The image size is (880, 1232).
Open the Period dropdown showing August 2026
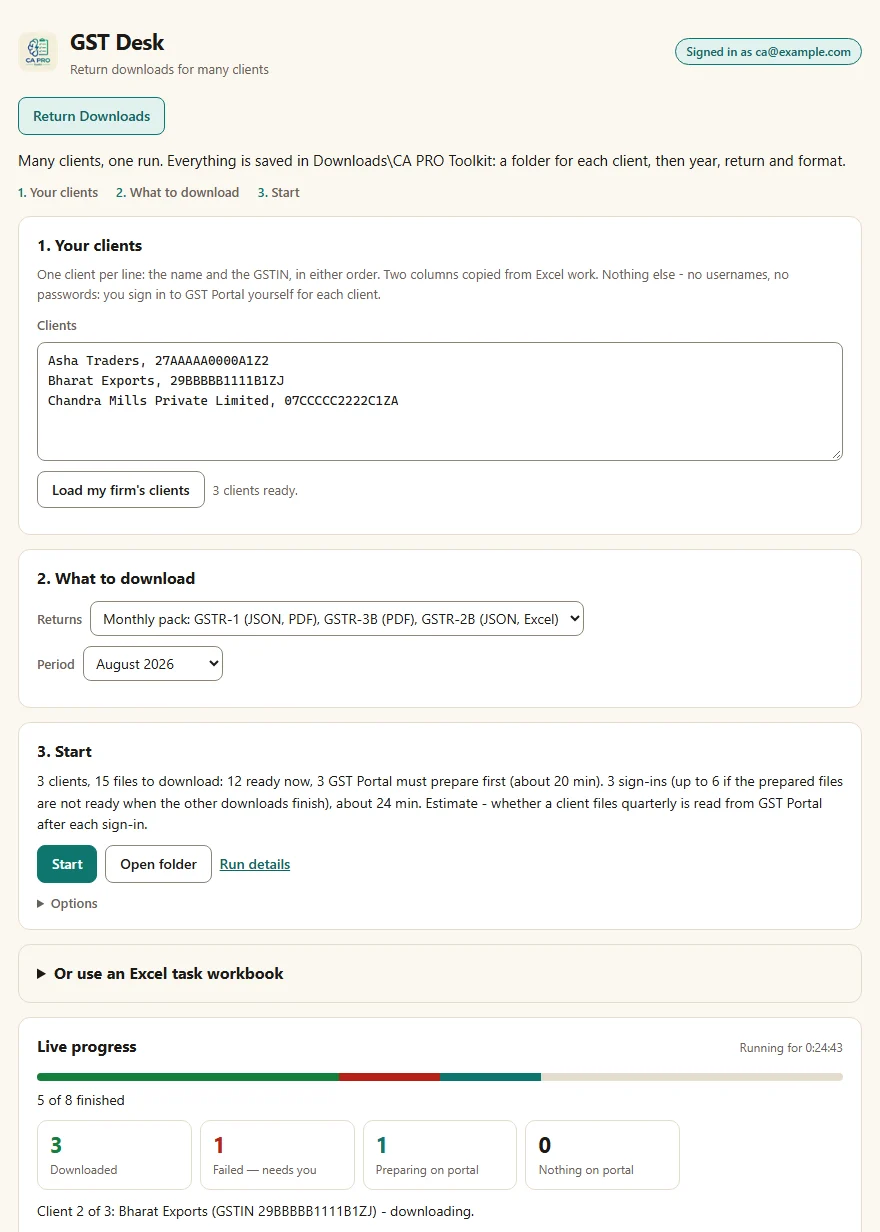tap(153, 664)
